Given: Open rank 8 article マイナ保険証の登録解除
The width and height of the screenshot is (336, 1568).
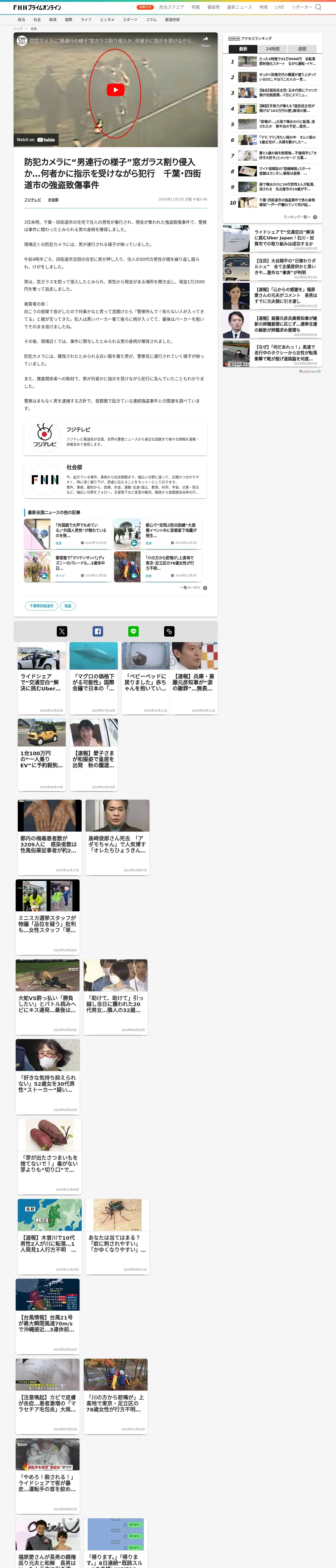Looking at the screenshot, I should tap(273, 171).
